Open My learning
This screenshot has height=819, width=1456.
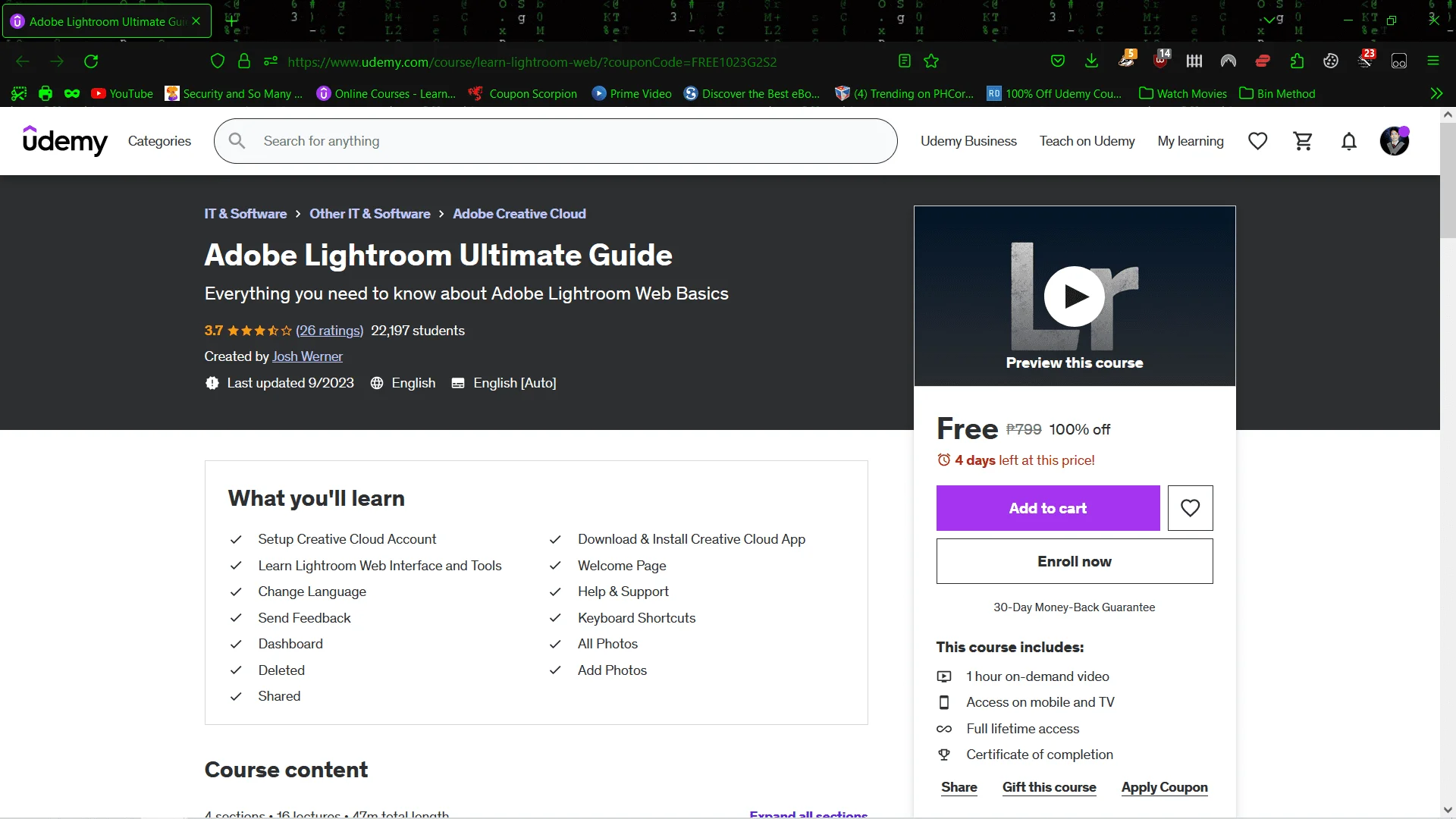coord(1191,141)
